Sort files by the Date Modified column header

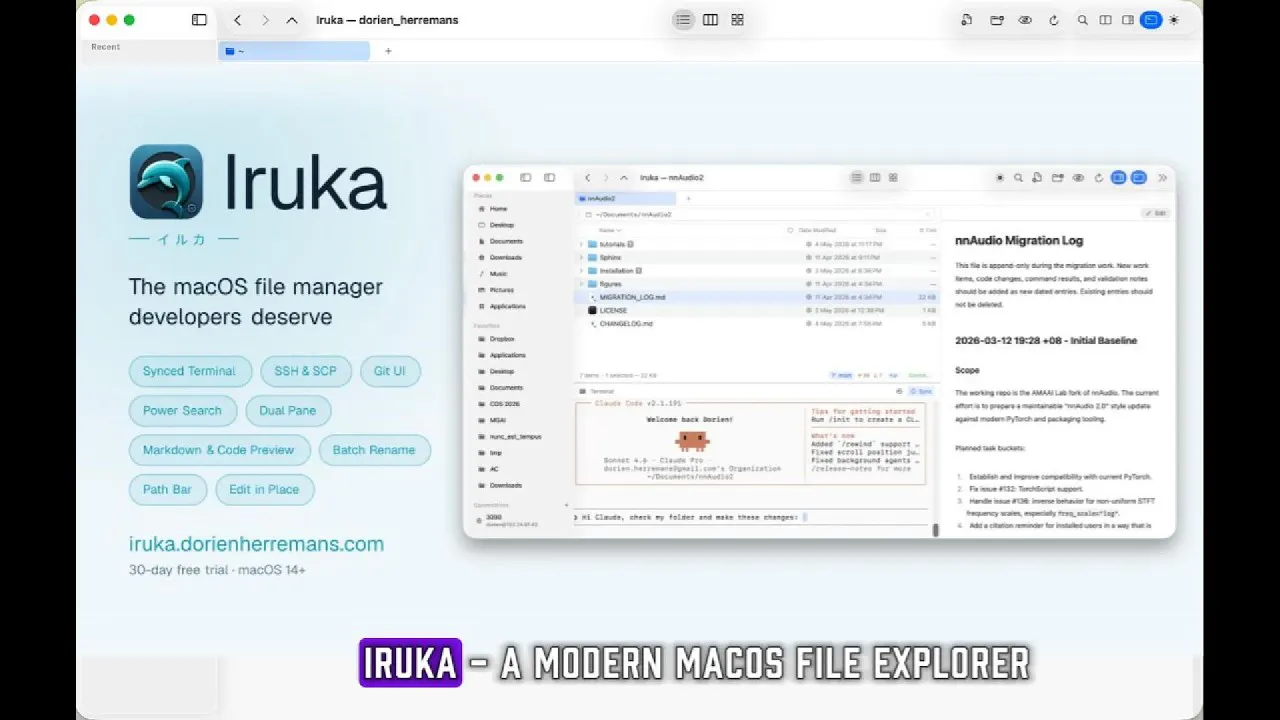pyautogui.click(x=818, y=230)
